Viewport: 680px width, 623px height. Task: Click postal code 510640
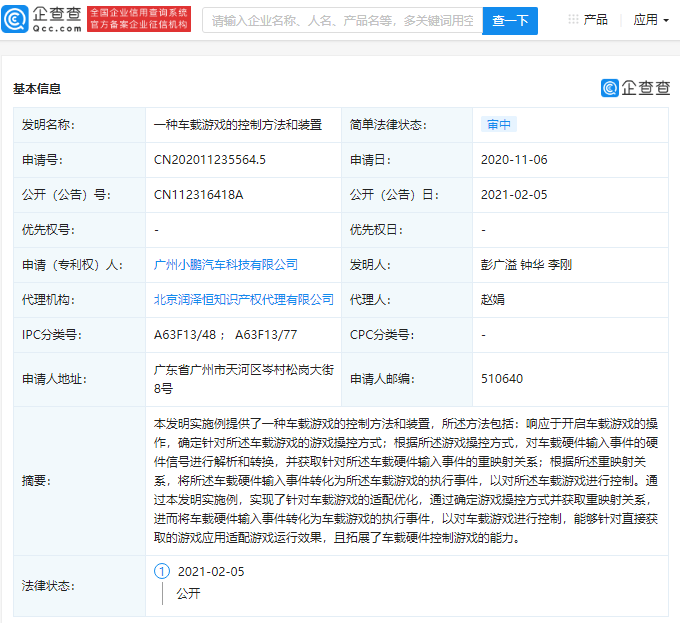click(502, 379)
